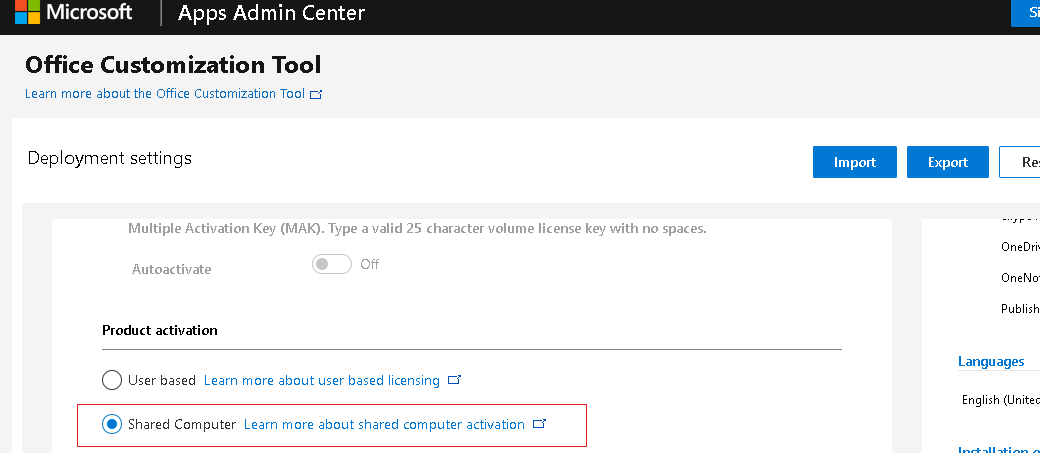Screen dimensions: 1040x453
Task: Click external-link icon after shared computer activation
Action: coord(539,423)
